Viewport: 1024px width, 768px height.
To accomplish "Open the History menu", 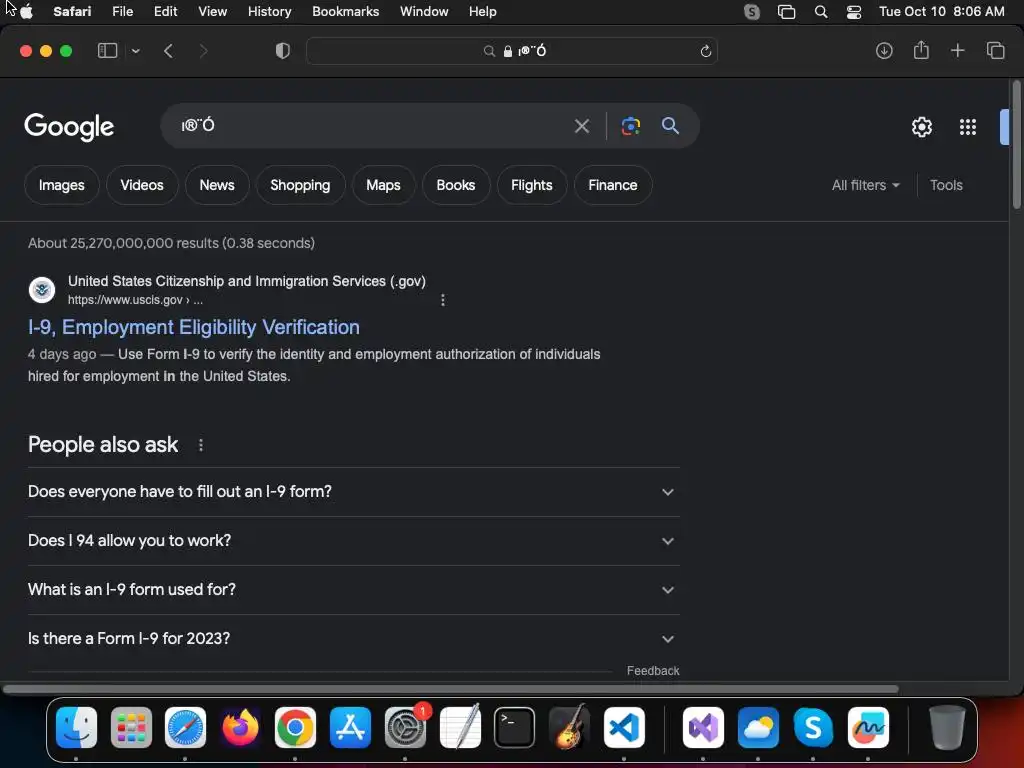I will [269, 12].
